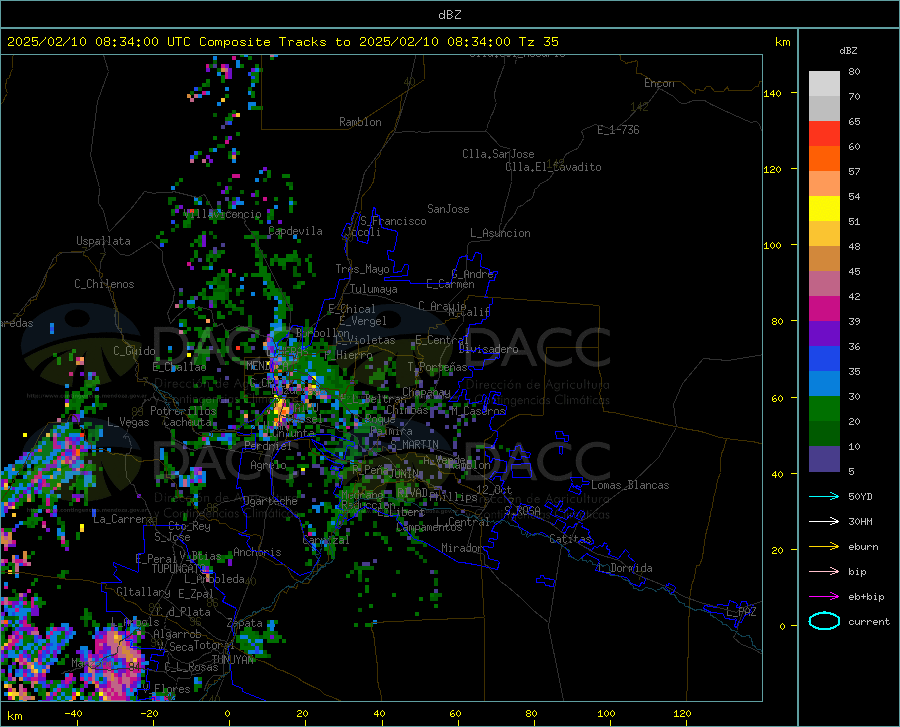Click the '48' value on color scale
The height and width of the screenshot is (727, 900).
click(854, 247)
